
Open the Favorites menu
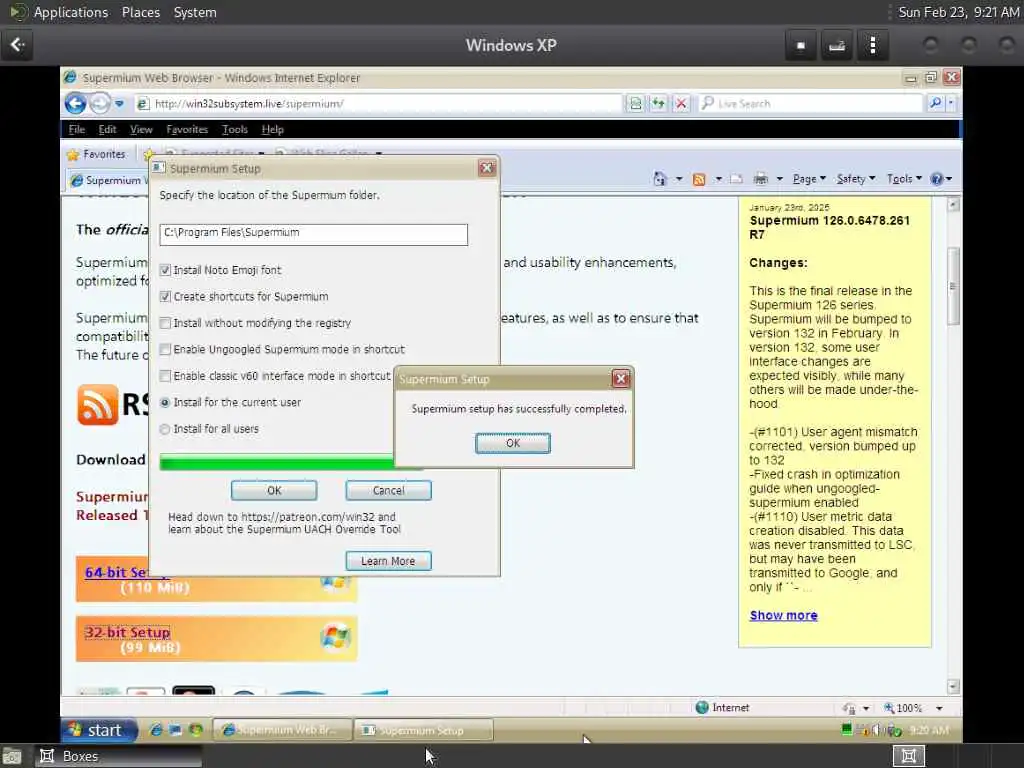click(x=187, y=129)
